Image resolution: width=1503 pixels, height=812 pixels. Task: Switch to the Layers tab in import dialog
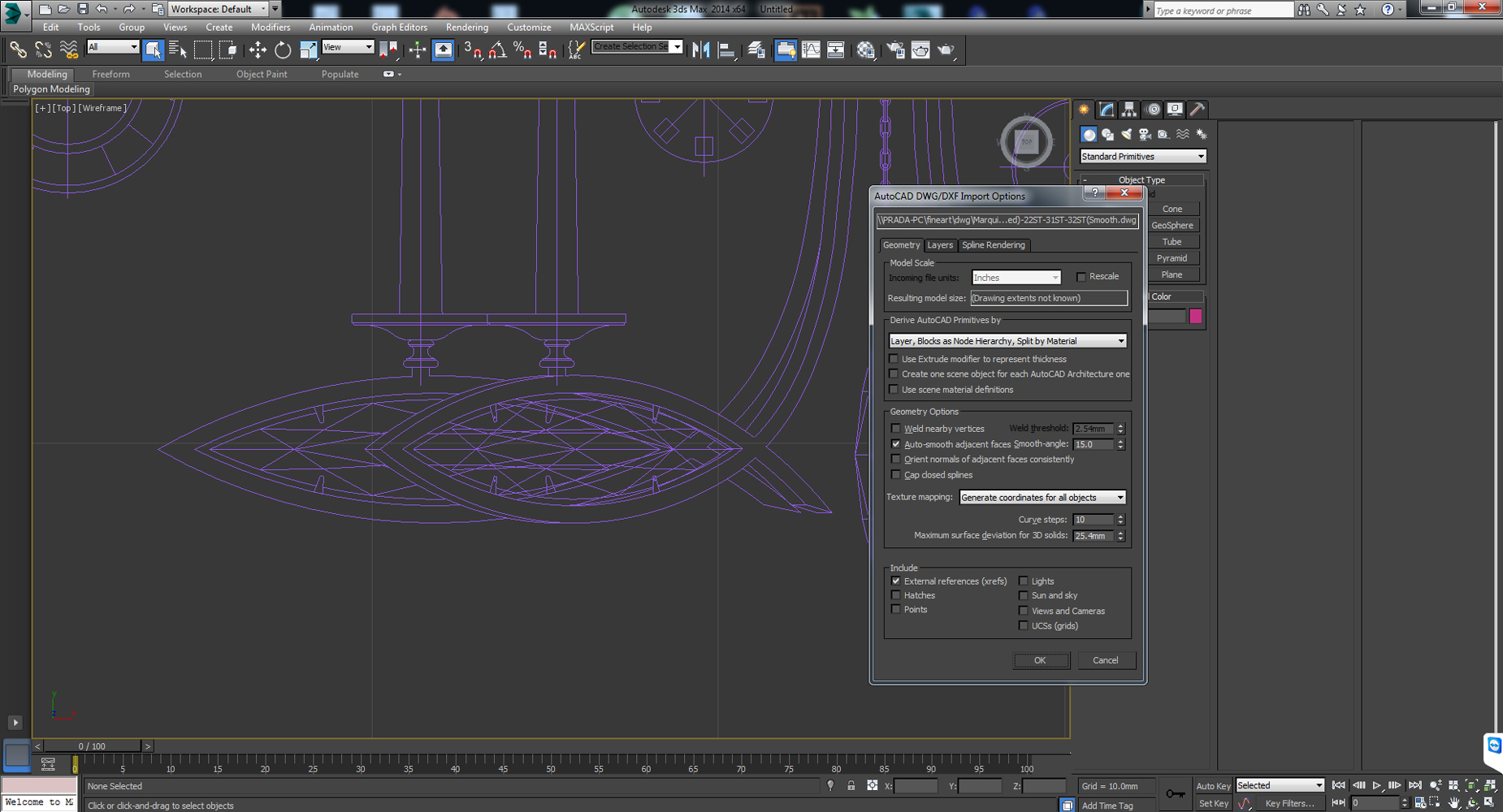coord(940,244)
